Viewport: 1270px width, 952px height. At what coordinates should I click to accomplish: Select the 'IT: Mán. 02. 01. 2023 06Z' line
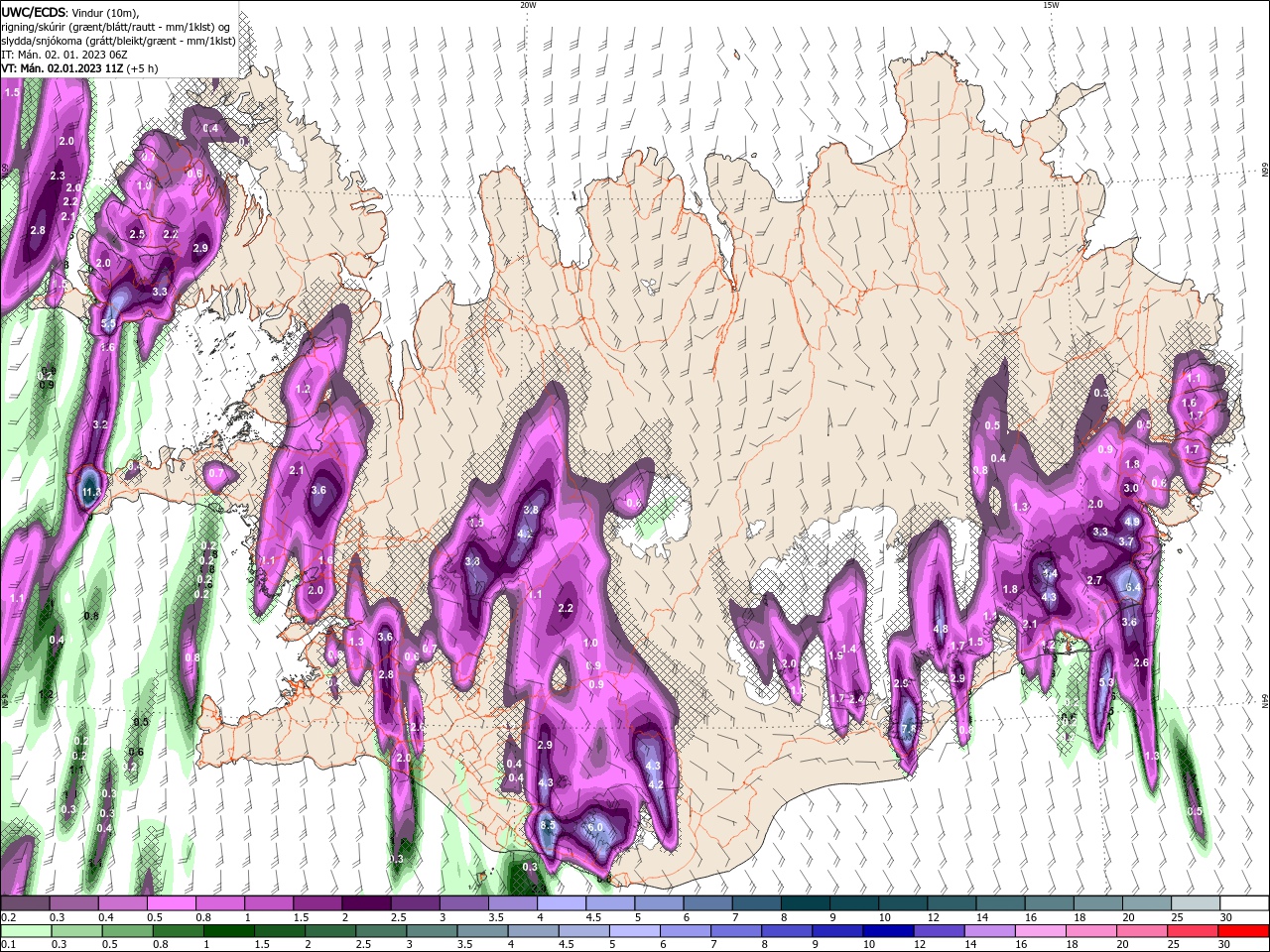65,55
